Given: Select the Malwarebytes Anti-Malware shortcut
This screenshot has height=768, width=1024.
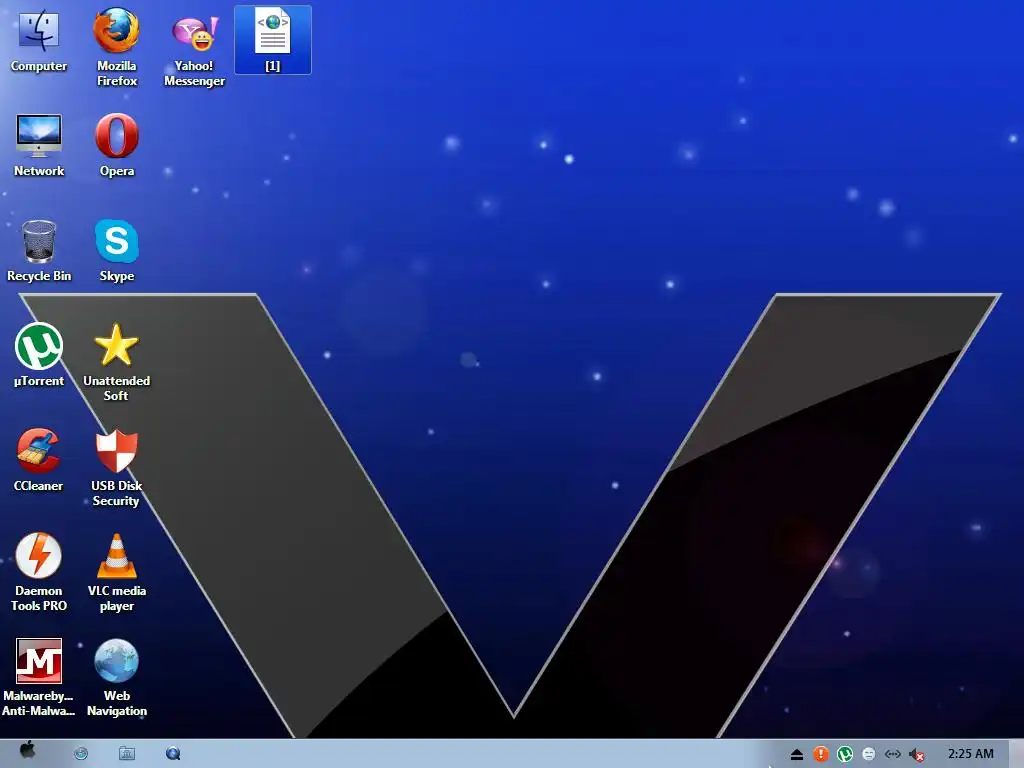Looking at the screenshot, I should [x=39, y=677].
